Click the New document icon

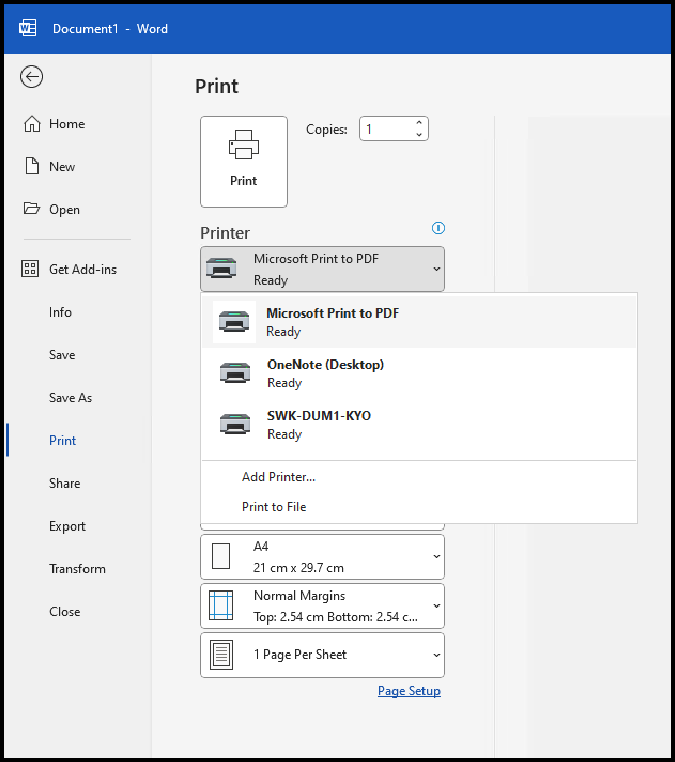[x=31, y=167]
